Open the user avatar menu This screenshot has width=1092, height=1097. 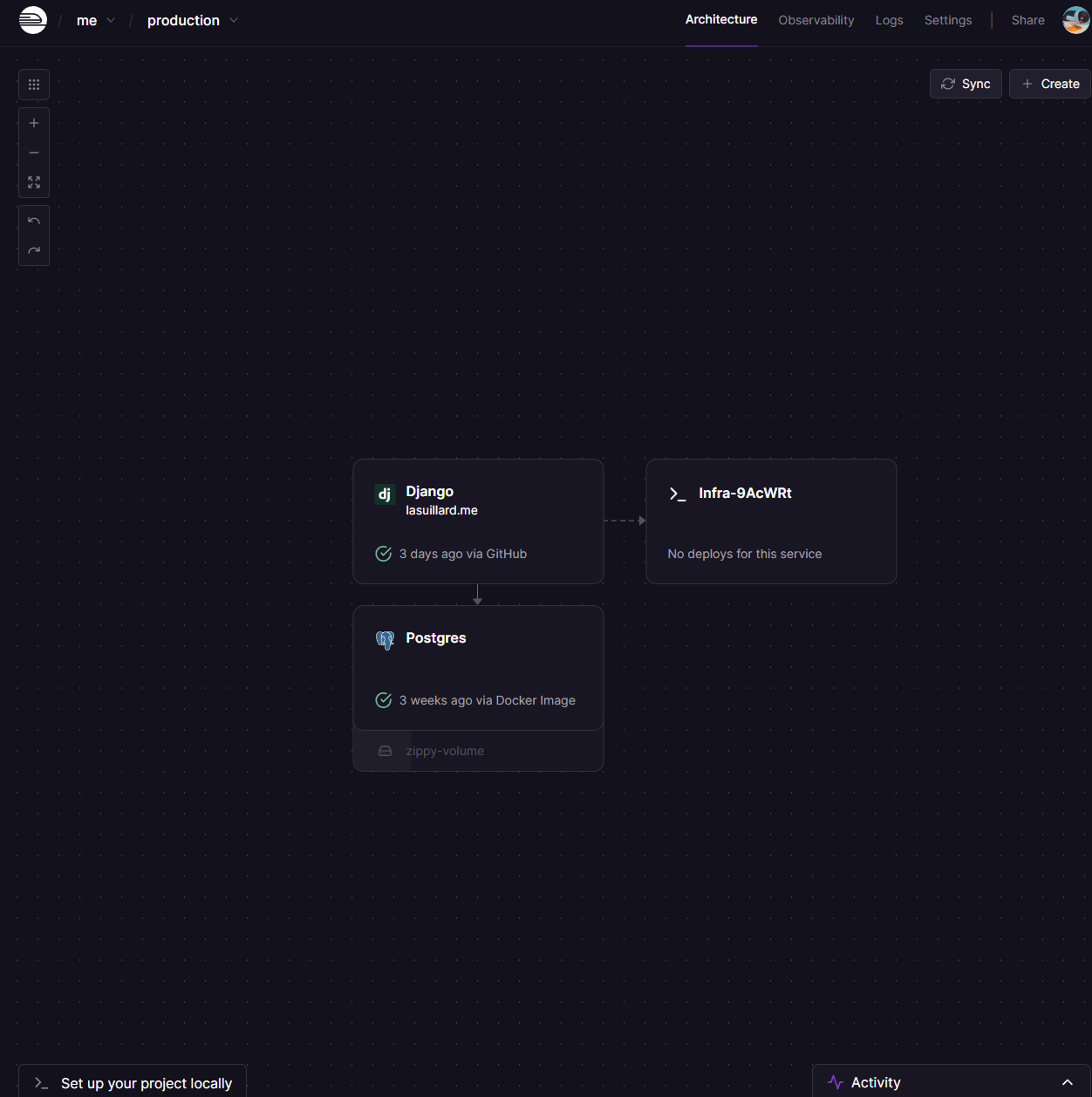tap(1075, 20)
